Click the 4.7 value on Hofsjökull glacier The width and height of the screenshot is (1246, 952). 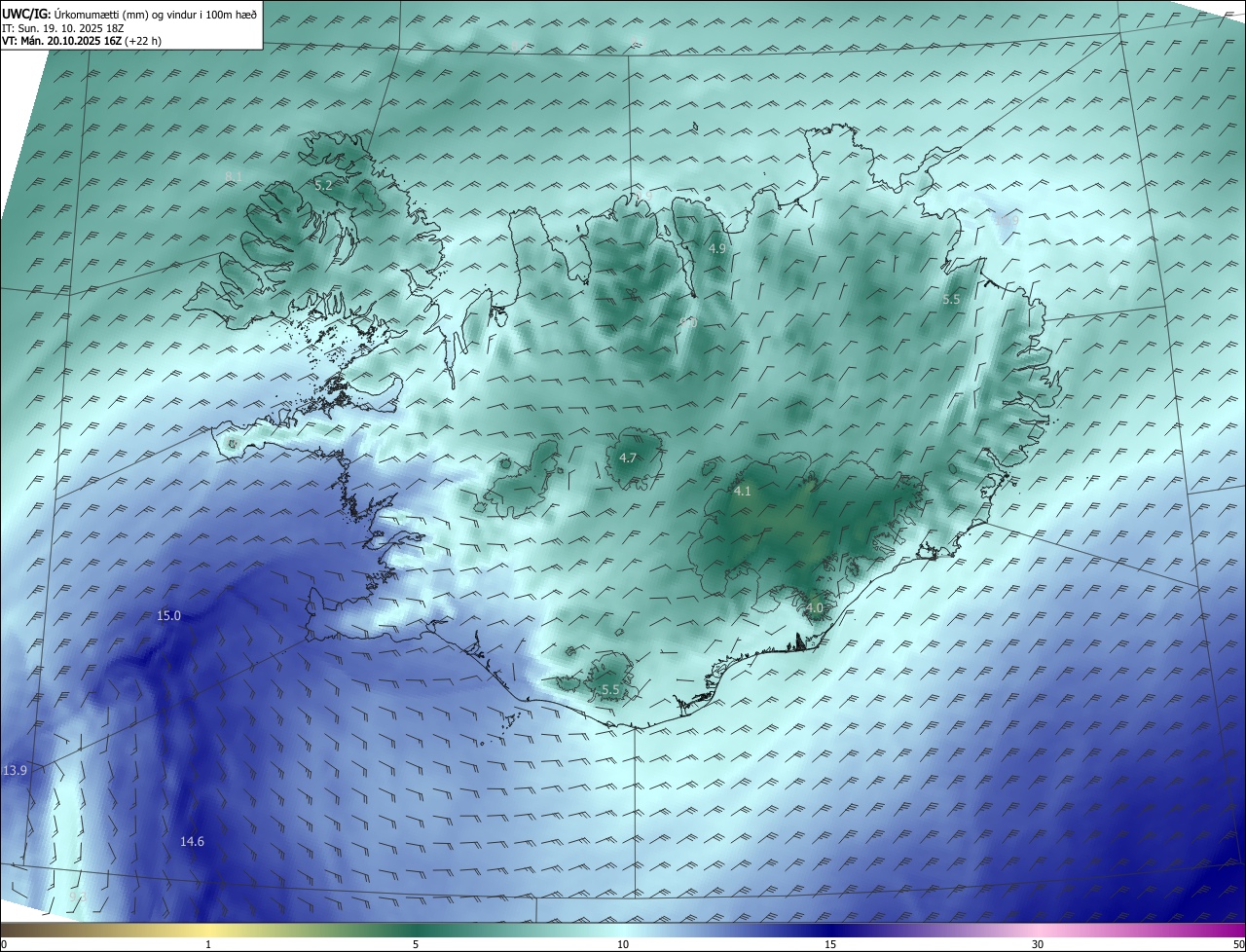(628, 458)
